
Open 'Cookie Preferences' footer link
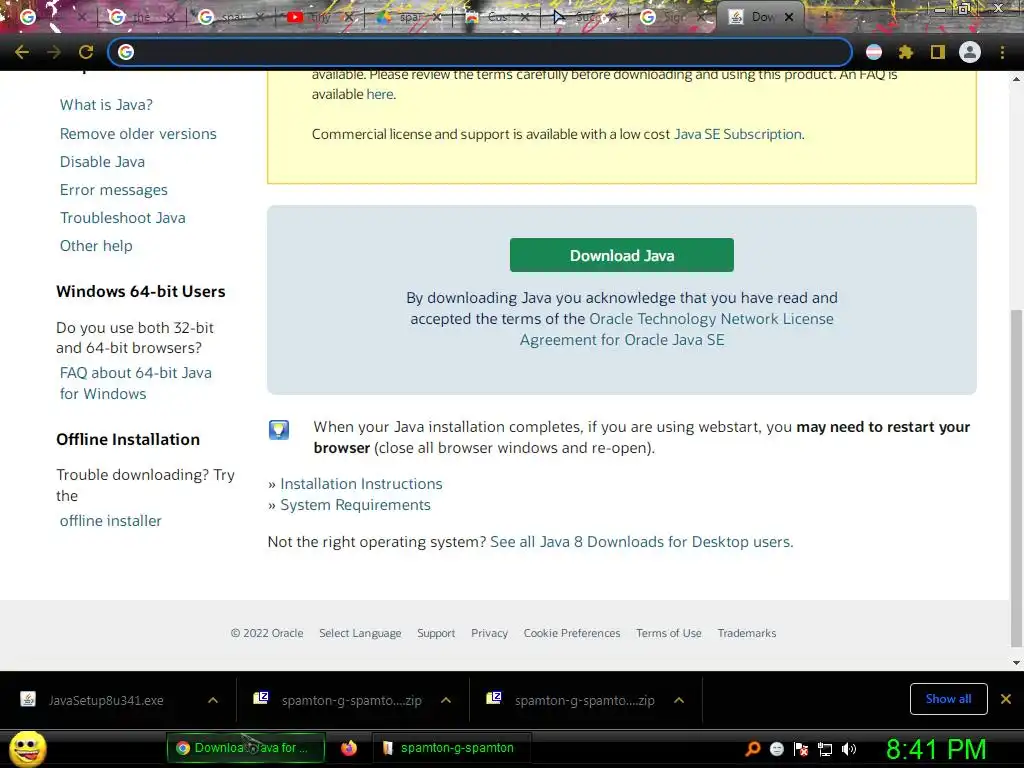point(571,633)
